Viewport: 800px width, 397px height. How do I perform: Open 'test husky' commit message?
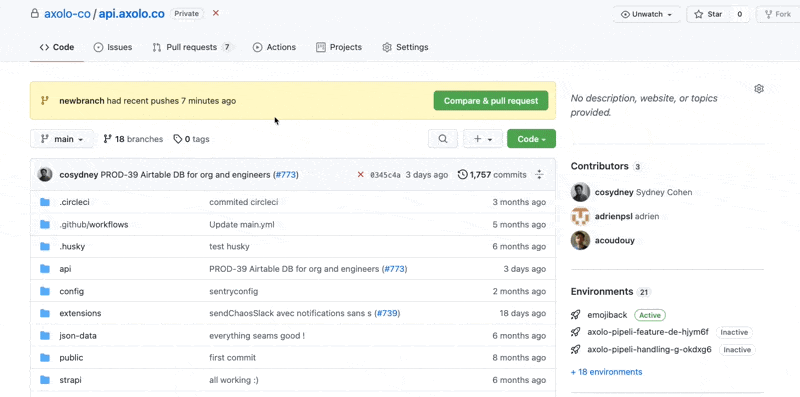229,246
